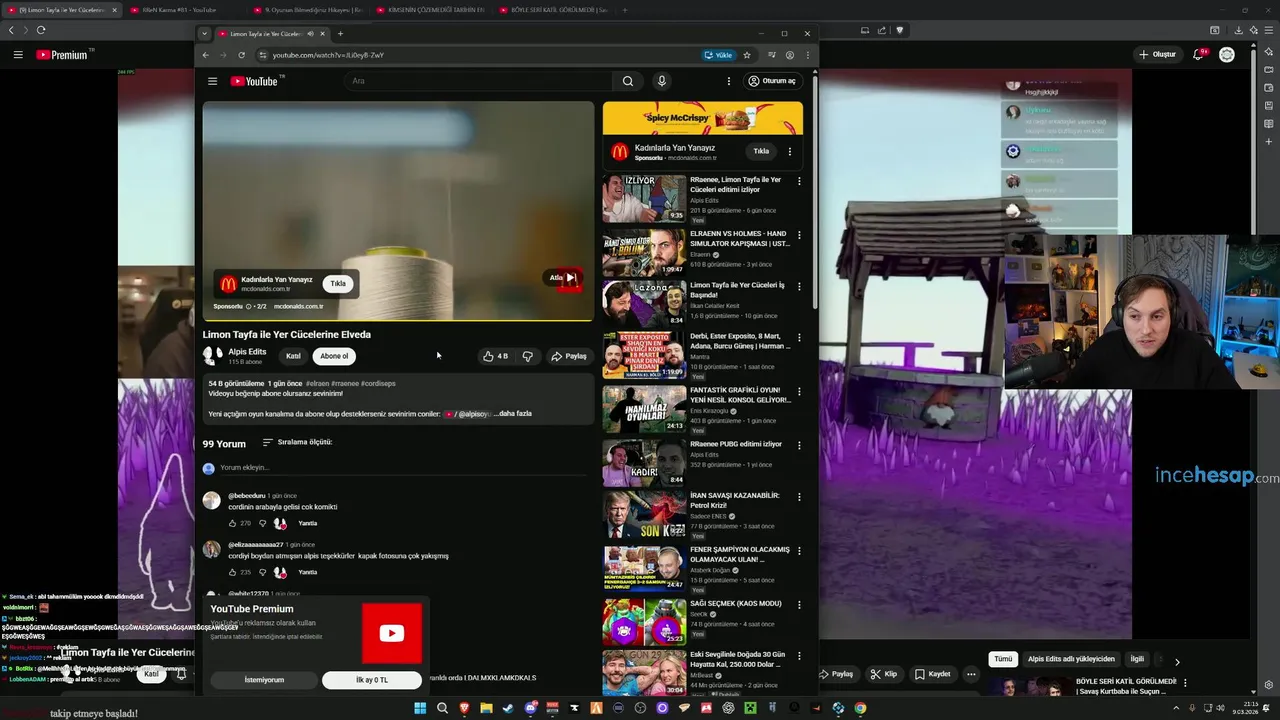
Task: Like @bebeeduru's comment
Action: tap(232, 523)
